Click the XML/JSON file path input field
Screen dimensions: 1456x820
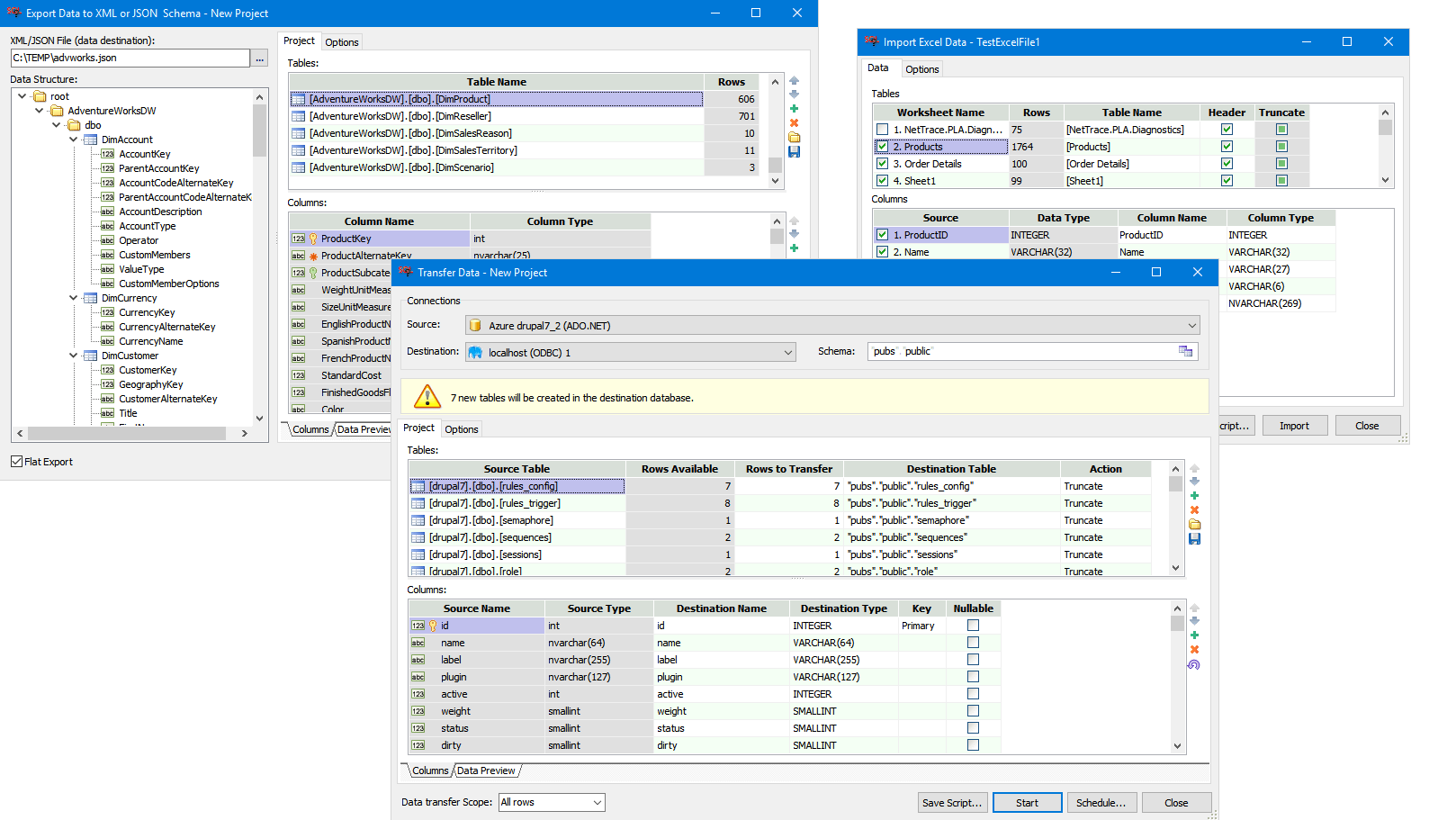tap(130, 58)
